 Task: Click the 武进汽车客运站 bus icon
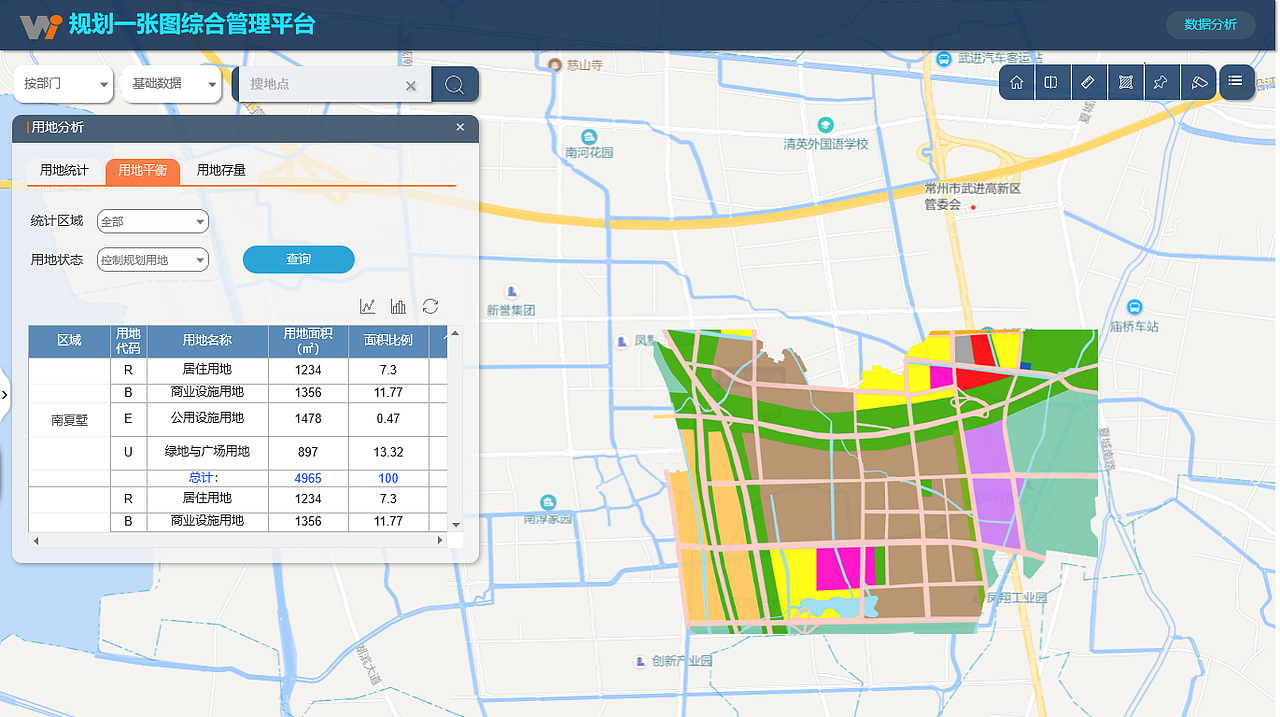(x=943, y=59)
